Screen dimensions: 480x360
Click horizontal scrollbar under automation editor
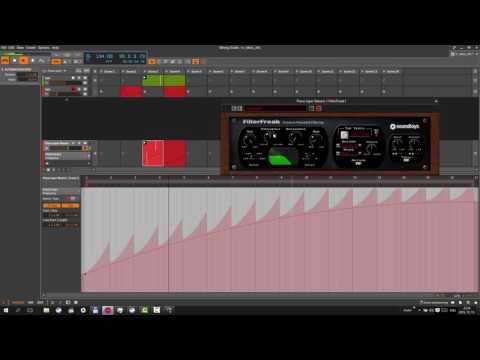tap(260, 295)
